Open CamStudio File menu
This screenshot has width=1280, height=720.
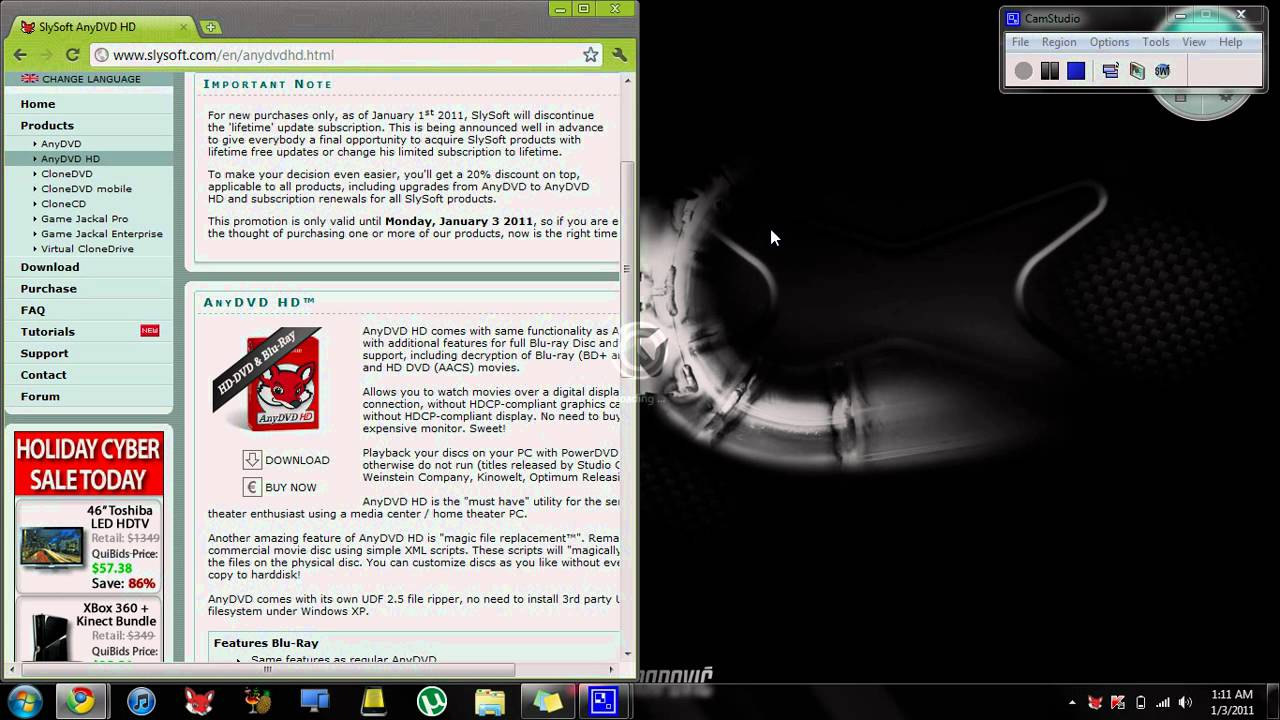1020,42
